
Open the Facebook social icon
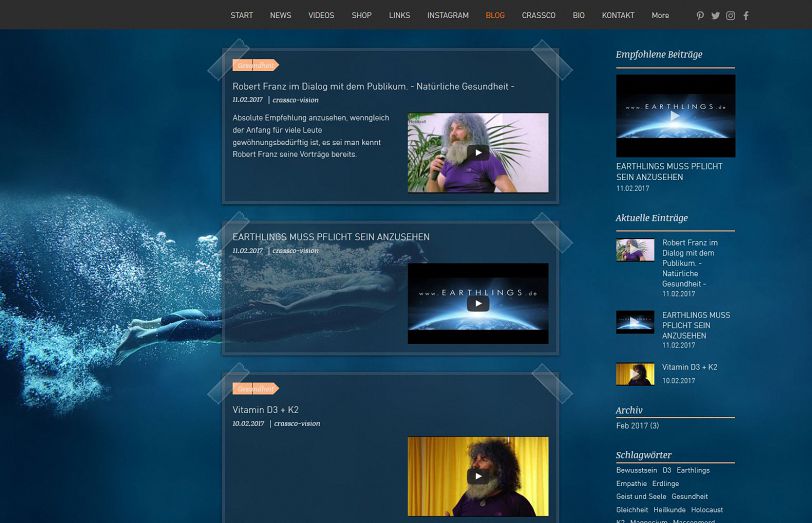click(x=746, y=16)
